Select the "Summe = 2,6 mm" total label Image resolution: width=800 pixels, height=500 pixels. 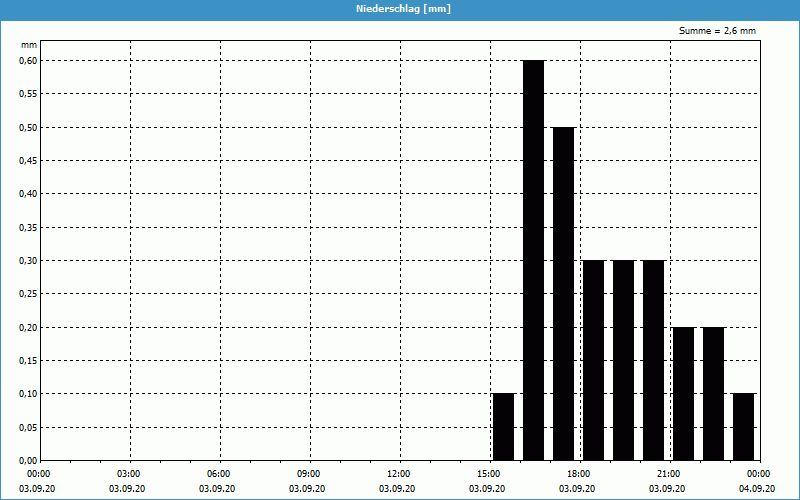(717, 31)
